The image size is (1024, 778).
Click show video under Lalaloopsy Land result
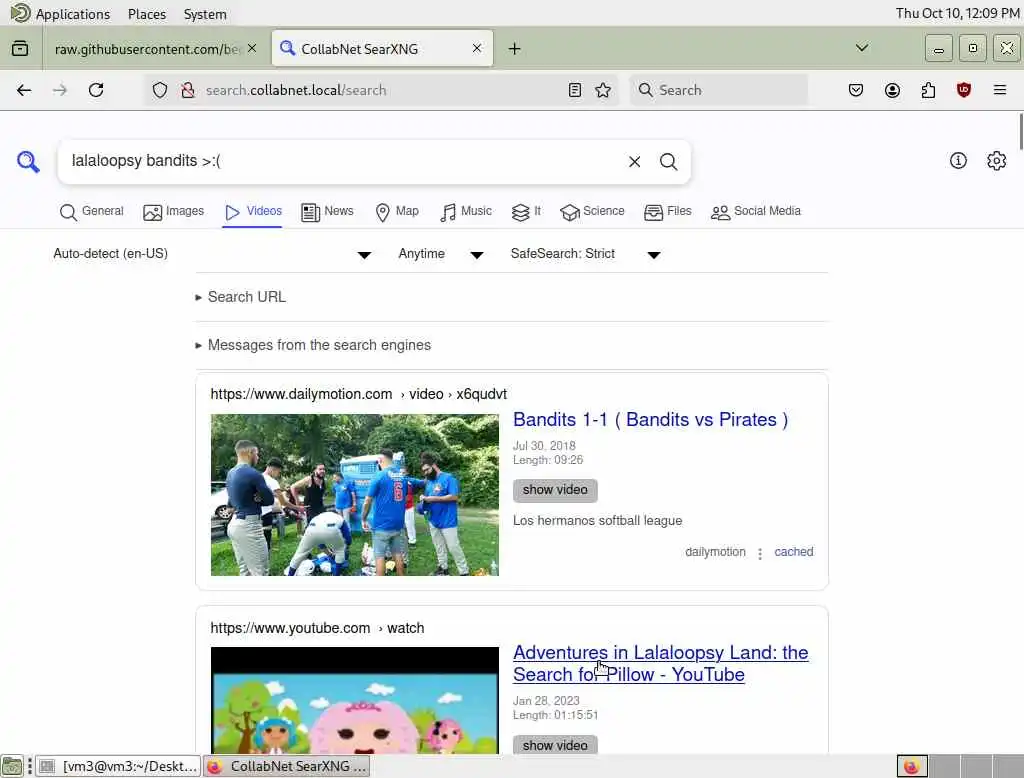pyautogui.click(x=555, y=745)
